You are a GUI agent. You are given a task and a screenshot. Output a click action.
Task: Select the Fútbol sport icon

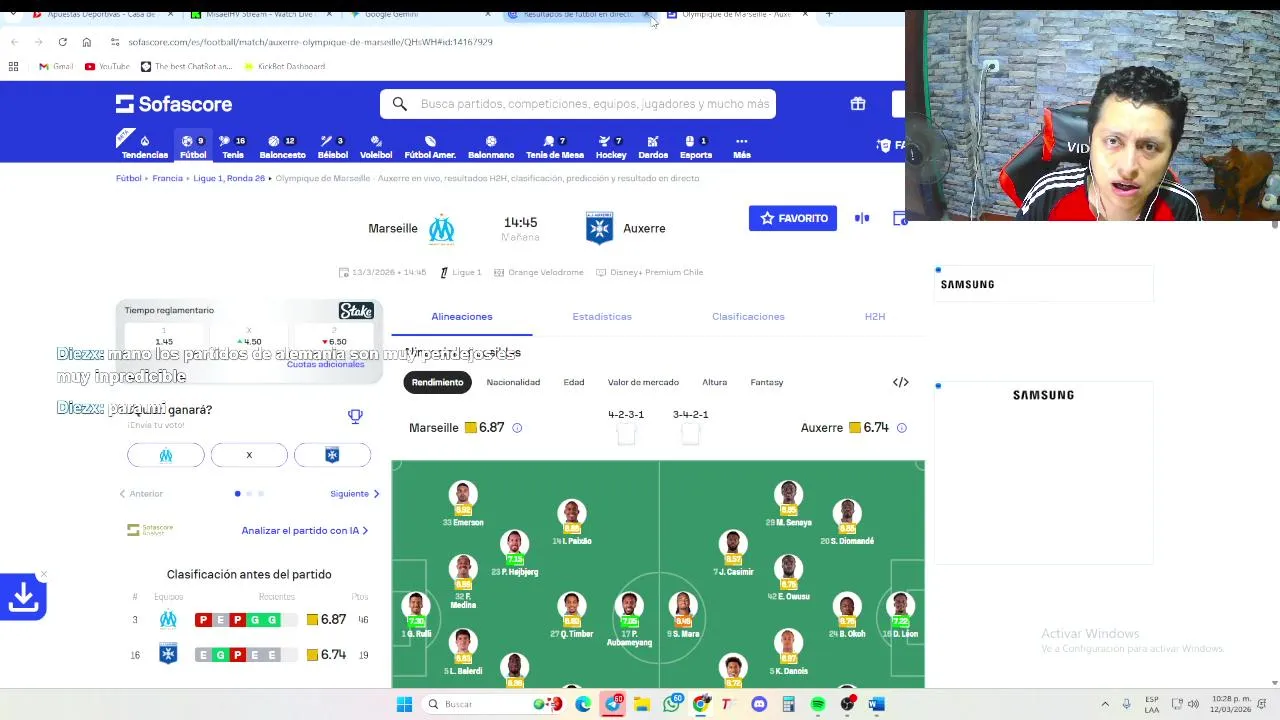193,147
